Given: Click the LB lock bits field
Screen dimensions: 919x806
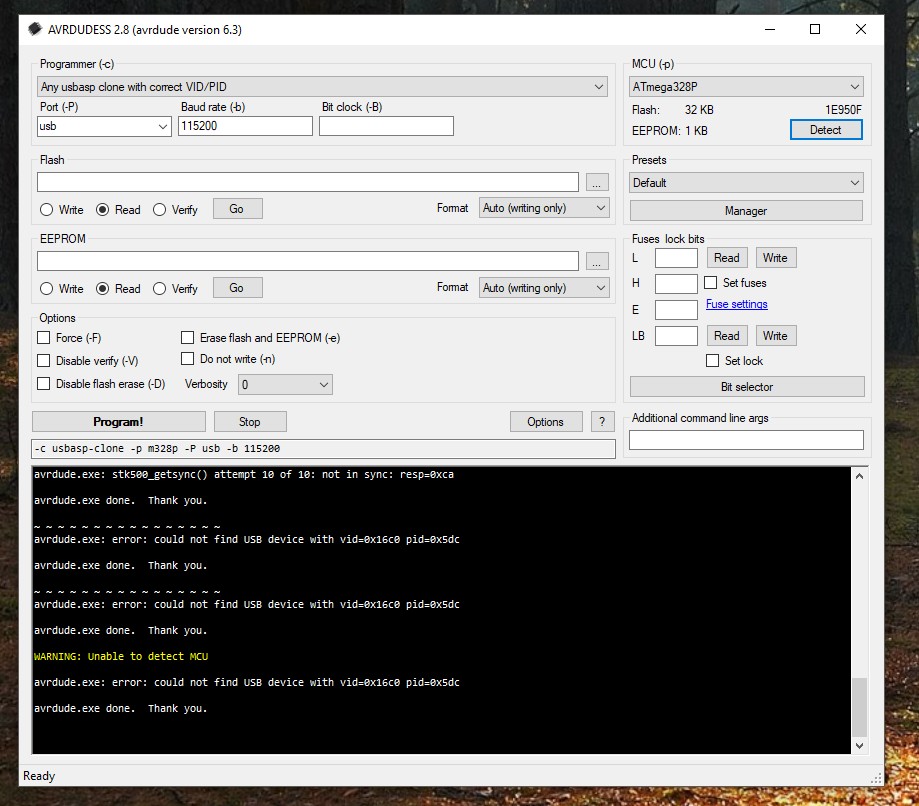Looking at the screenshot, I should [676, 336].
